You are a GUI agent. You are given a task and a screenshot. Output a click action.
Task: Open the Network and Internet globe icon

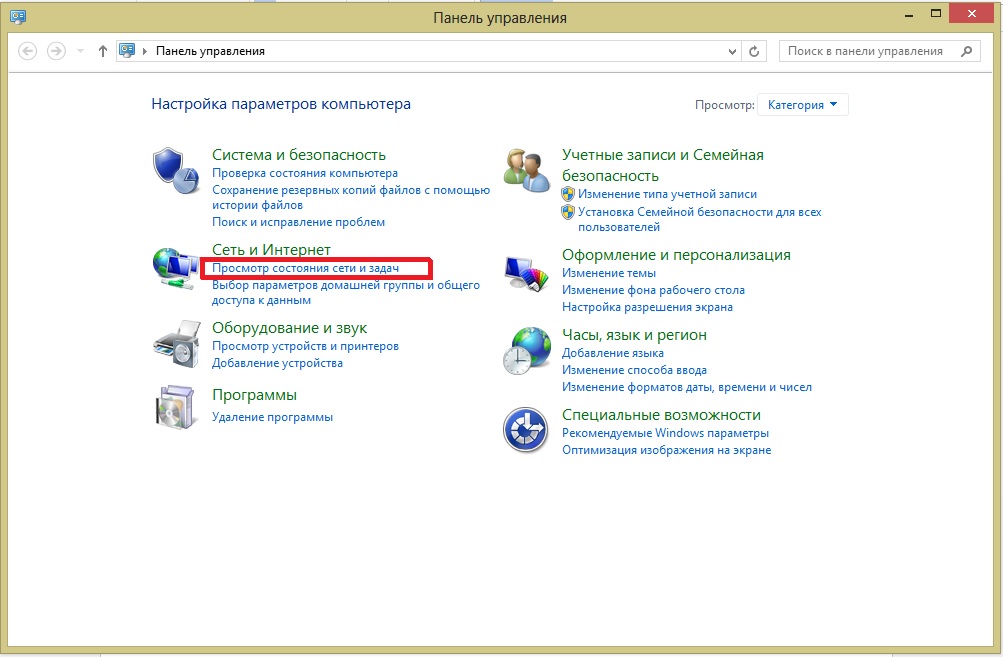175,267
